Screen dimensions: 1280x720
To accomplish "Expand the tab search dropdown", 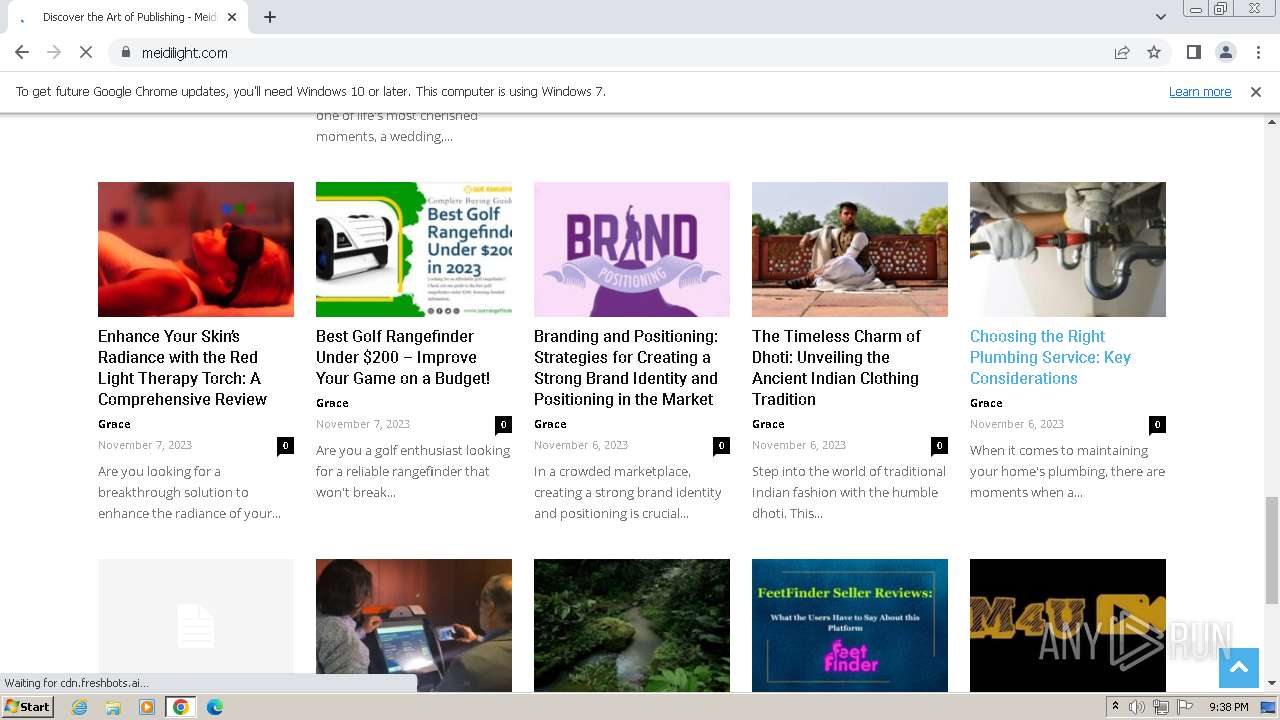I will (1160, 17).
